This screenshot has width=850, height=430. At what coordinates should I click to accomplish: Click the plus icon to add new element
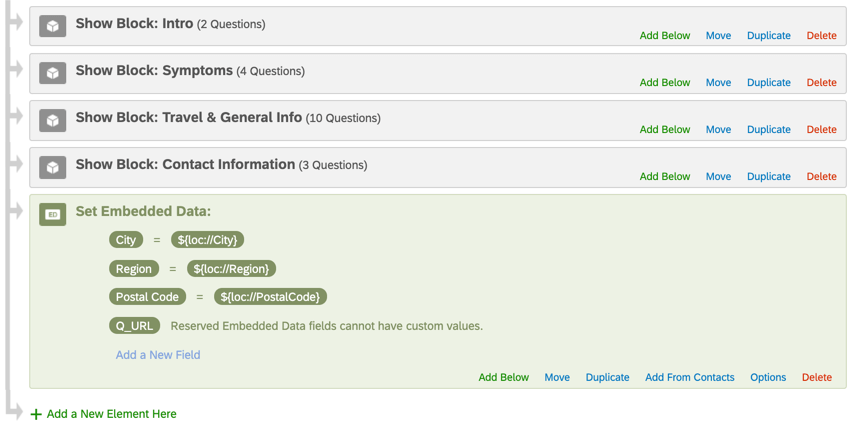pos(36,414)
